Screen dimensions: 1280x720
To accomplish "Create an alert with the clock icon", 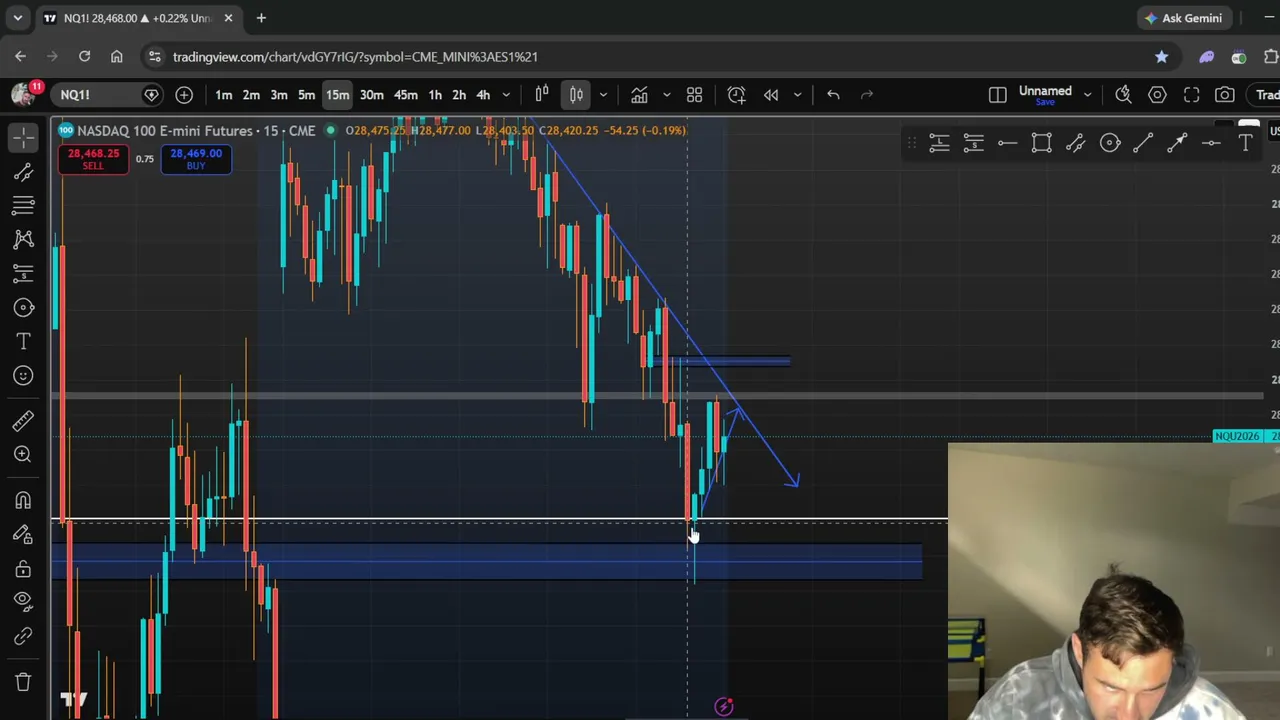I will (x=737, y=95).
